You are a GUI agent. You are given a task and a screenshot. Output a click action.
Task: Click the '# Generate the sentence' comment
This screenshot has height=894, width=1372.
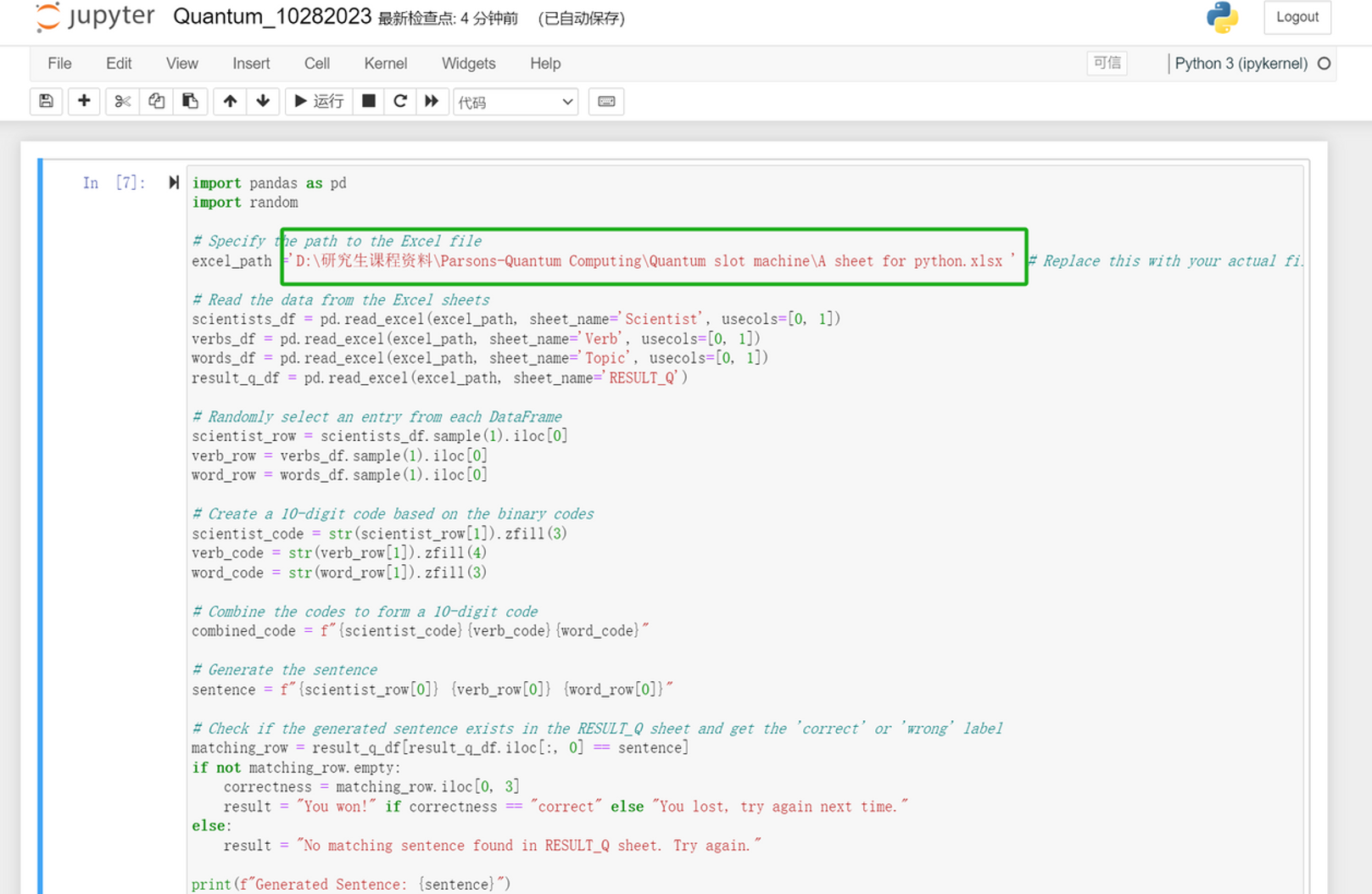pos(284,670)
